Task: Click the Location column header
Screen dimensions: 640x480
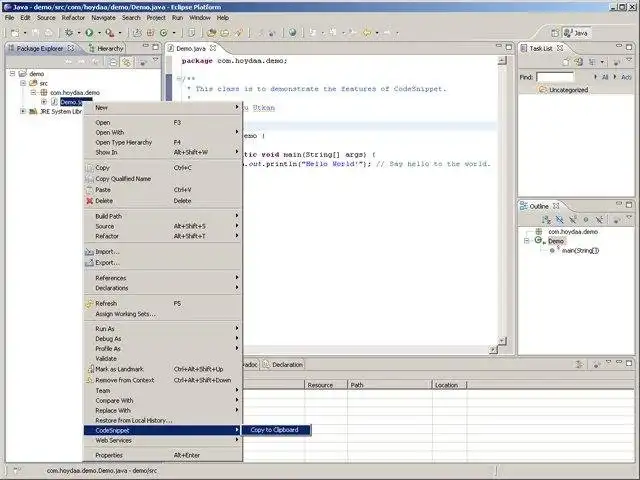Action: tap(449, 385)
